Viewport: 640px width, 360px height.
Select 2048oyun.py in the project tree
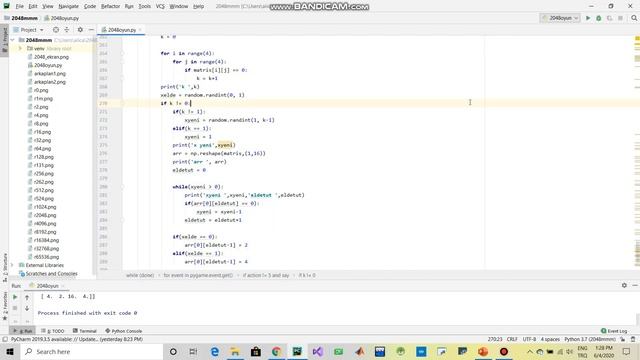tap(48, 65)
